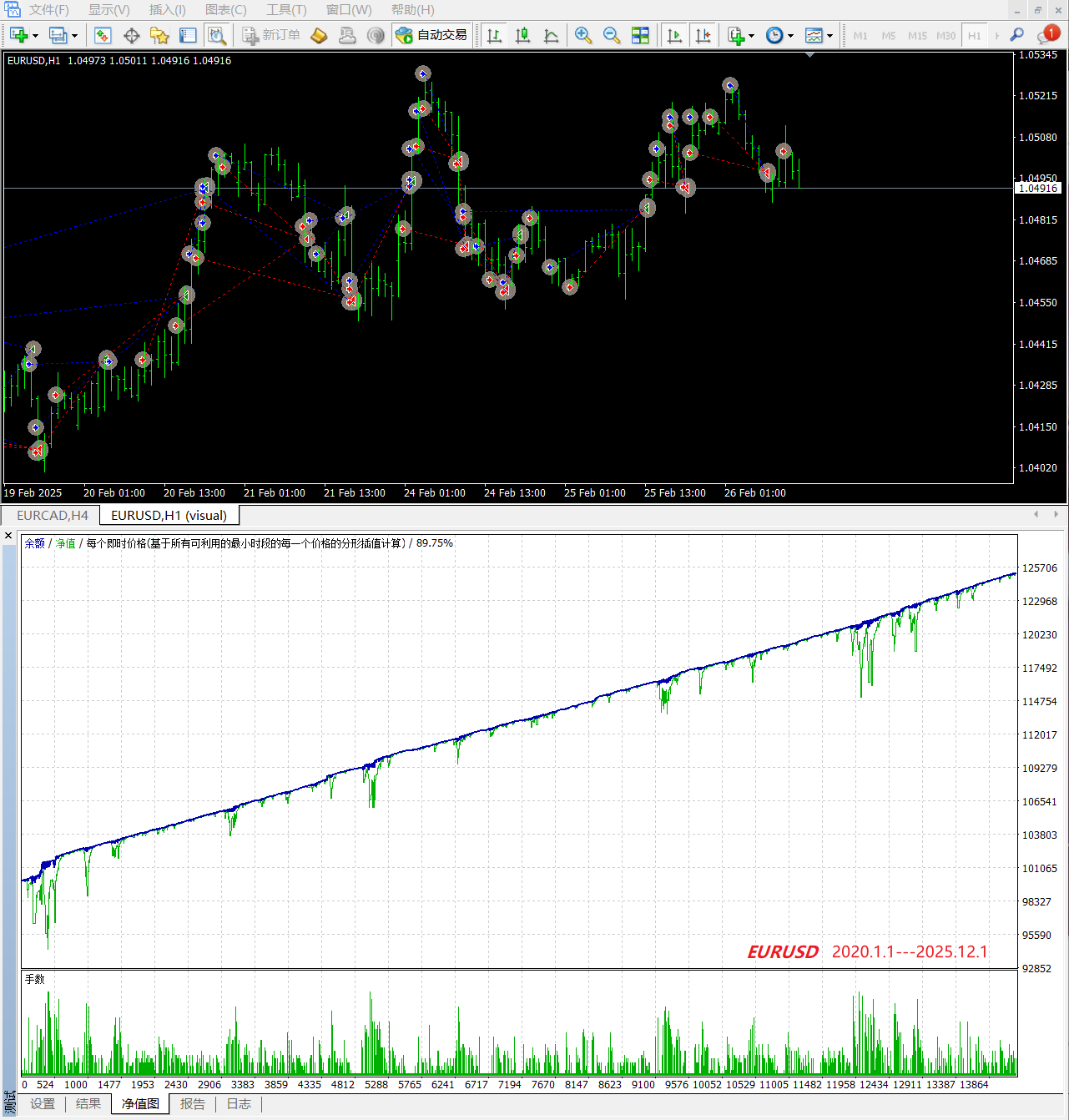Switch to the 报告 tab

pos(192,1103)
